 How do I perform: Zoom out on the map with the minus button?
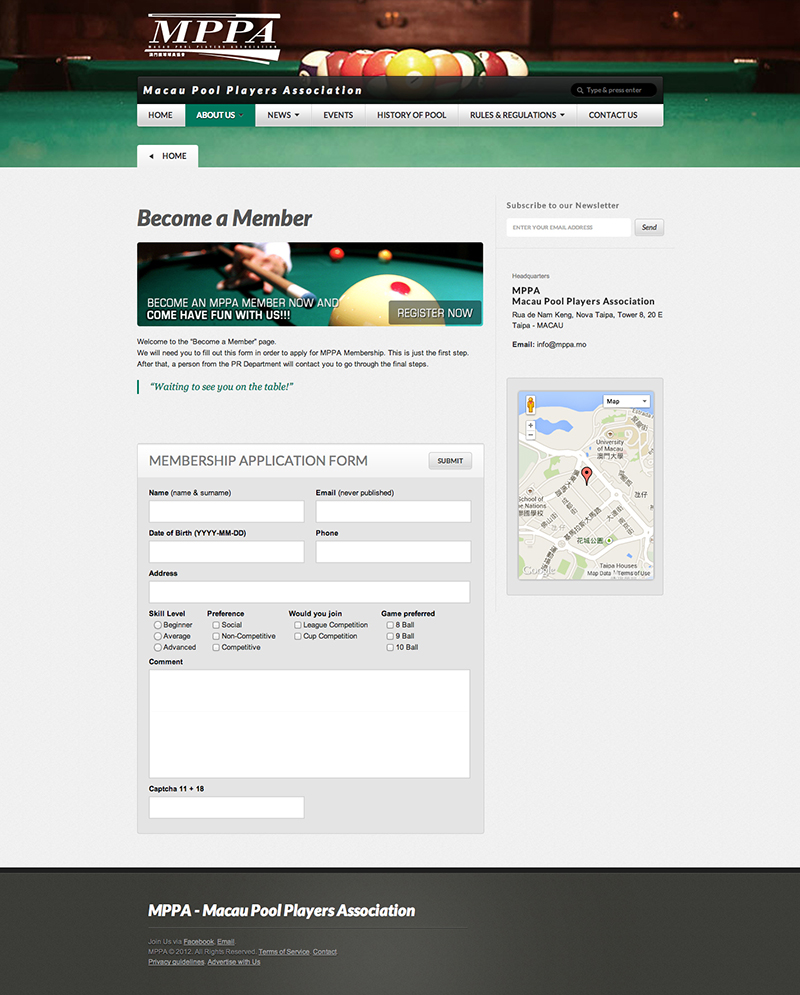pyautogui.click(x=530, y=436)
